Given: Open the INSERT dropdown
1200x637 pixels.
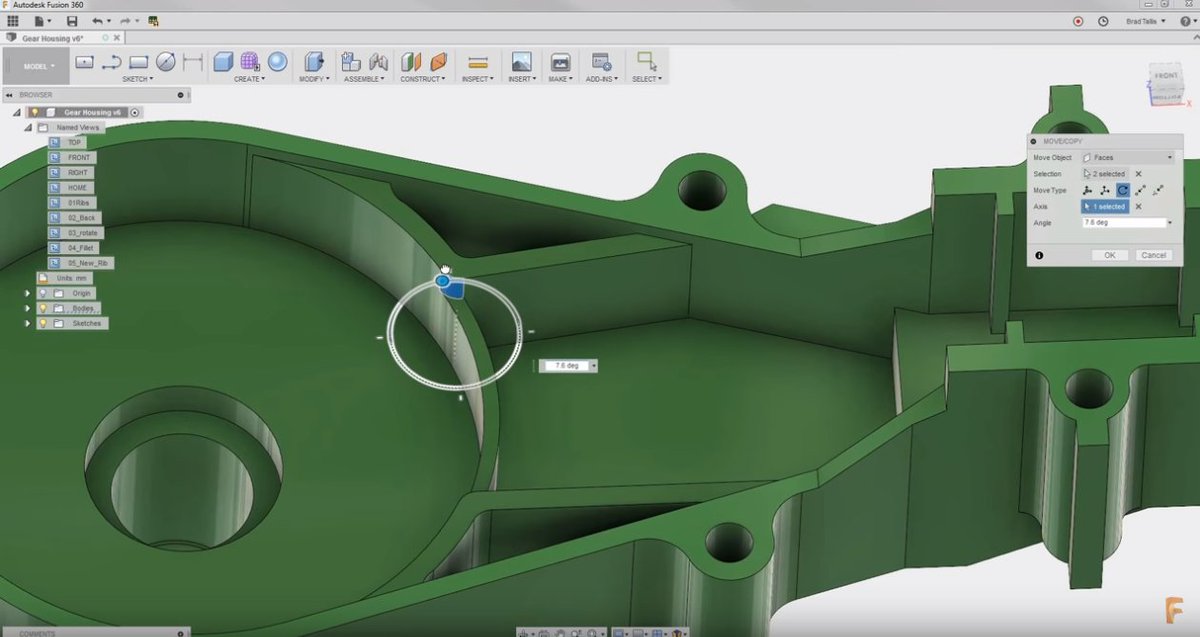Looking at the screenshot, I should [522, 79].
